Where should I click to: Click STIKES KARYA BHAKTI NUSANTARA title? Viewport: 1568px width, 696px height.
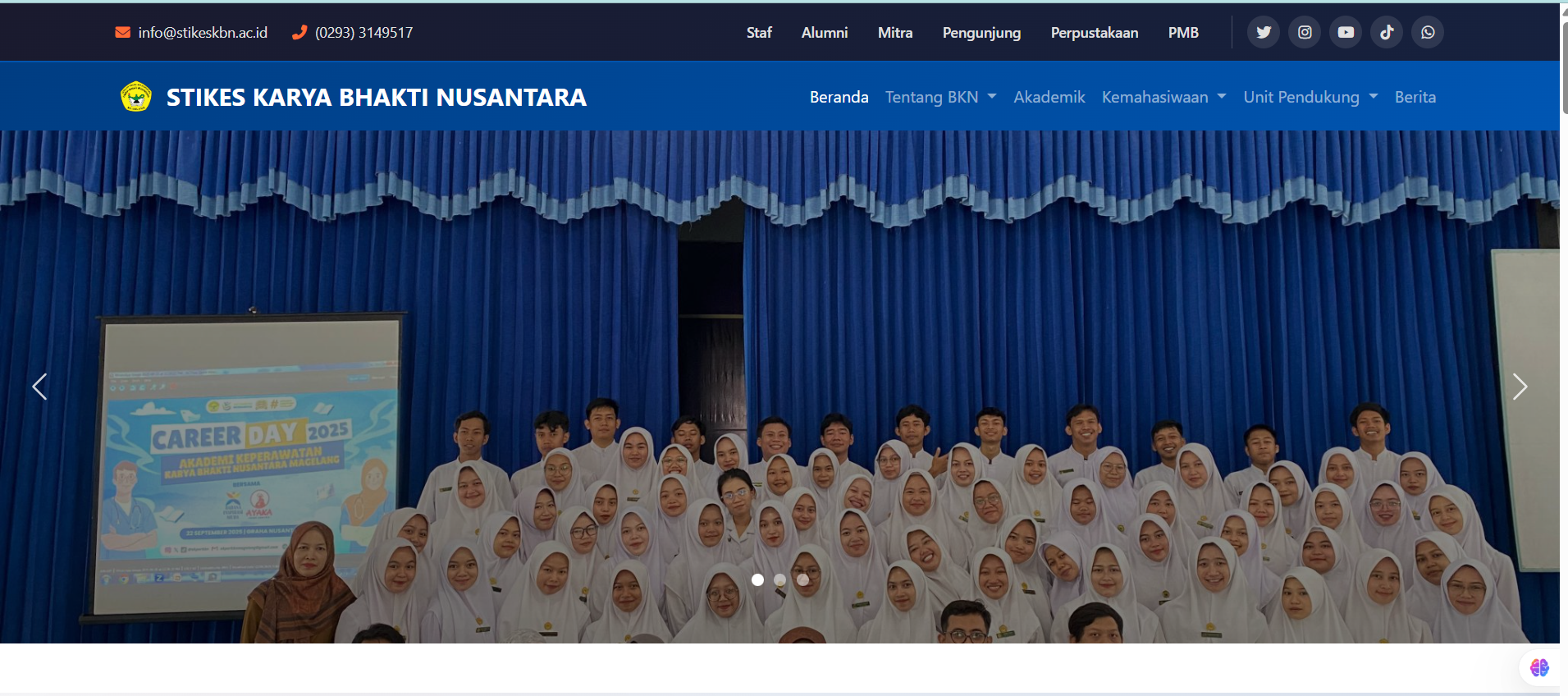377,97
